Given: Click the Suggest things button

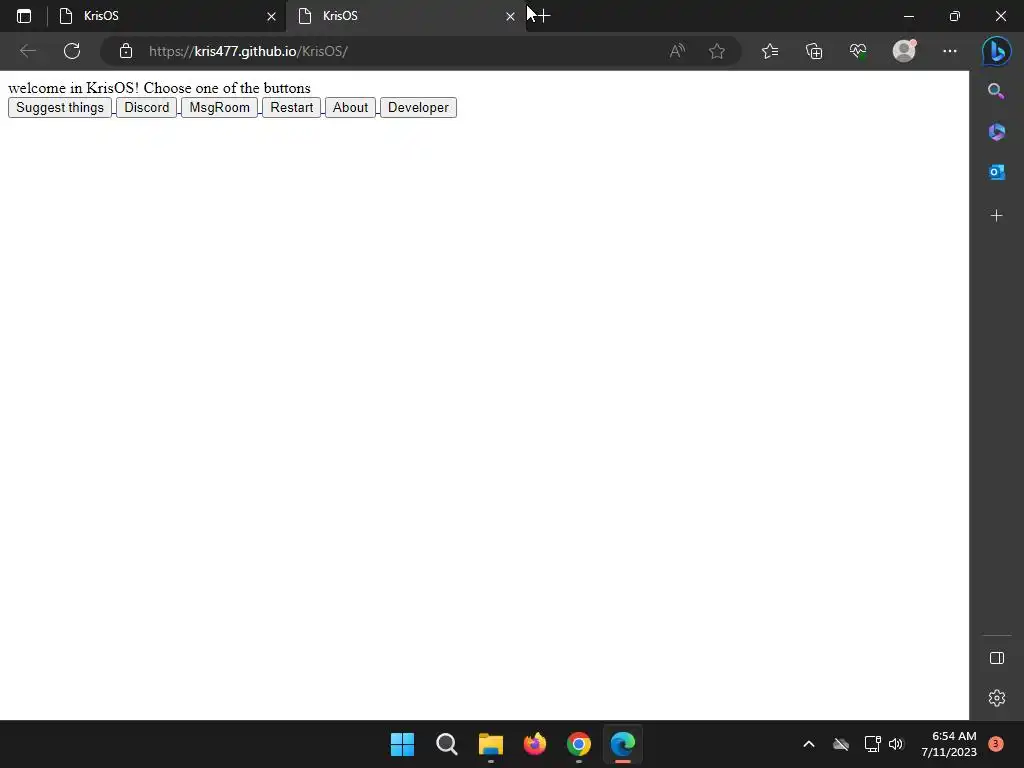Looking at the screenshot, I should tap(60, 108).
